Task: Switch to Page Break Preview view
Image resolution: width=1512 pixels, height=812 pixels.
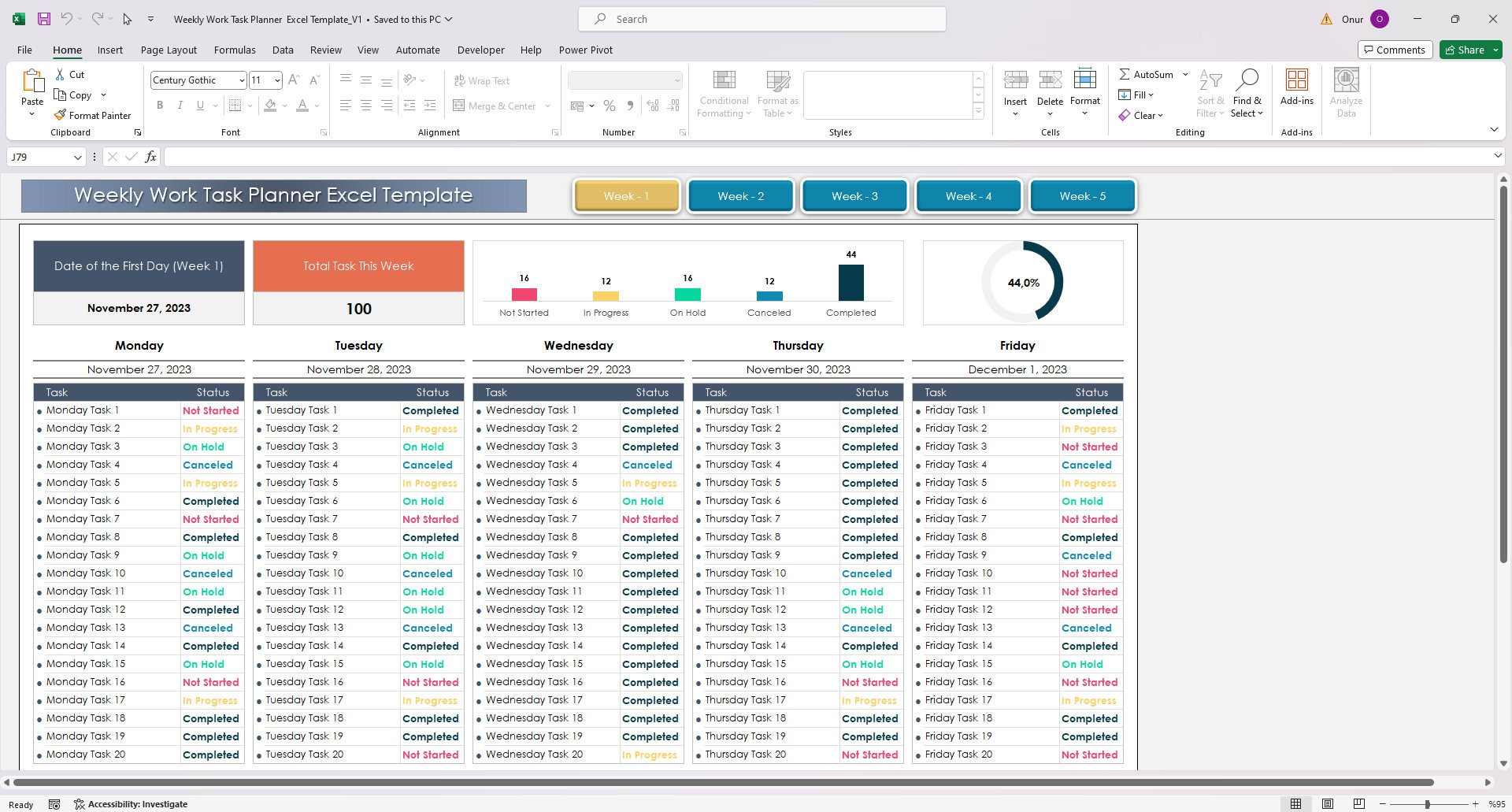Action: (1358, 804)
